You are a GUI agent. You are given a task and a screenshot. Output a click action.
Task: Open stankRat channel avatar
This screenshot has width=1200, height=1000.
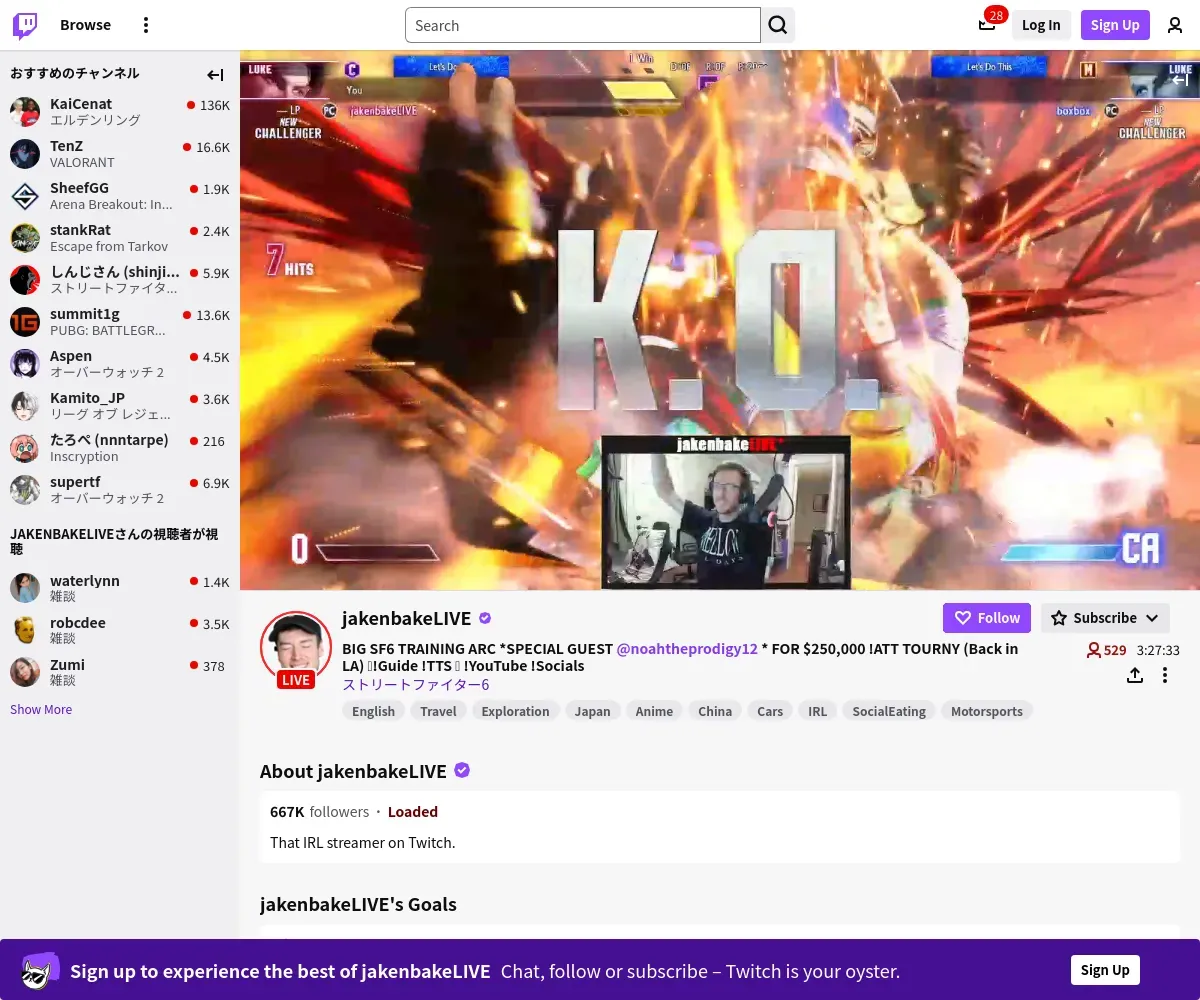(x=25, y=237)
